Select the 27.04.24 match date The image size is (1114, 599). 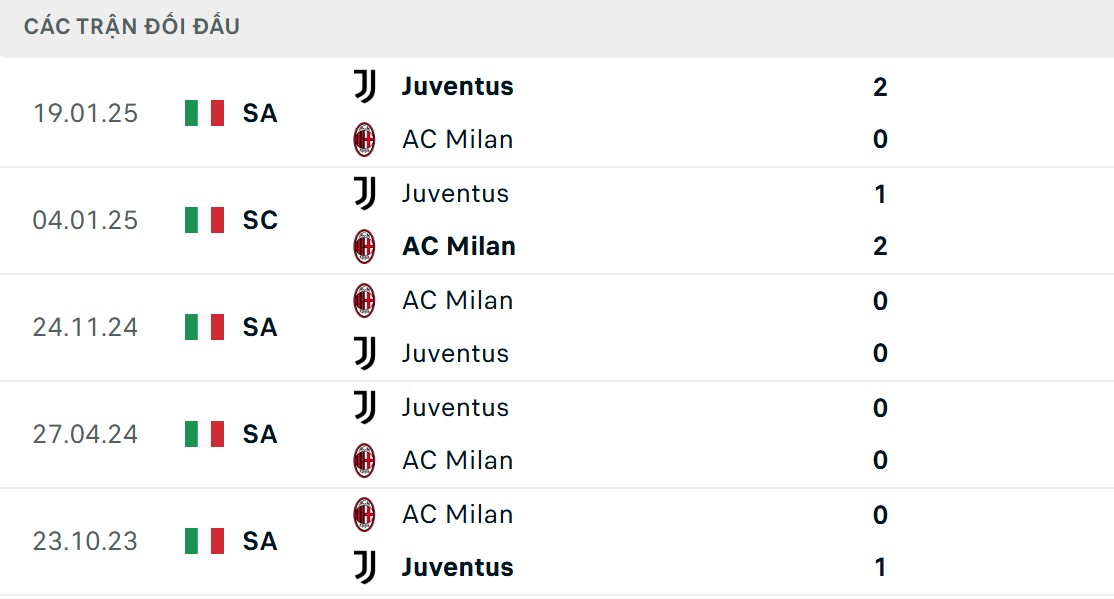(x=85, y=434)
